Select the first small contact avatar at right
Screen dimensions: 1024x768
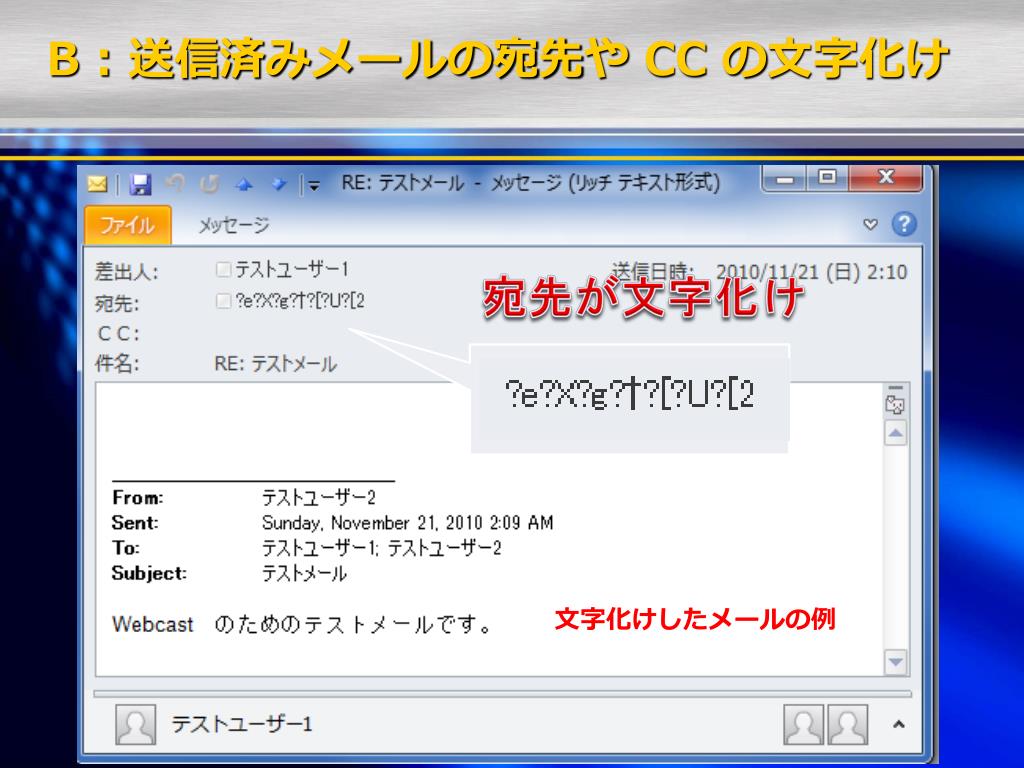tap(803, 724)
